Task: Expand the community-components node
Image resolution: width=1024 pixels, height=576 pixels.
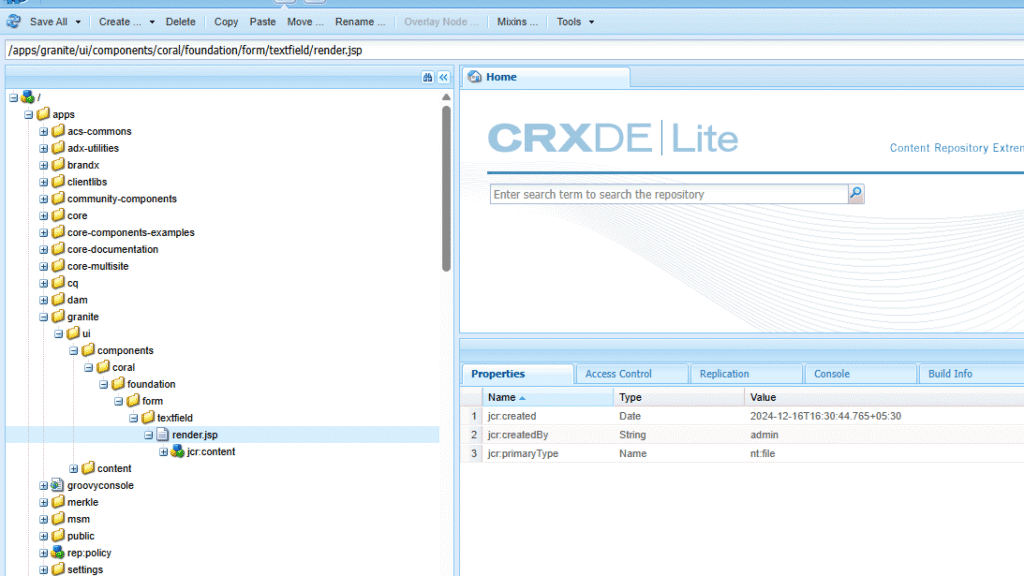Action: point(44,199)
